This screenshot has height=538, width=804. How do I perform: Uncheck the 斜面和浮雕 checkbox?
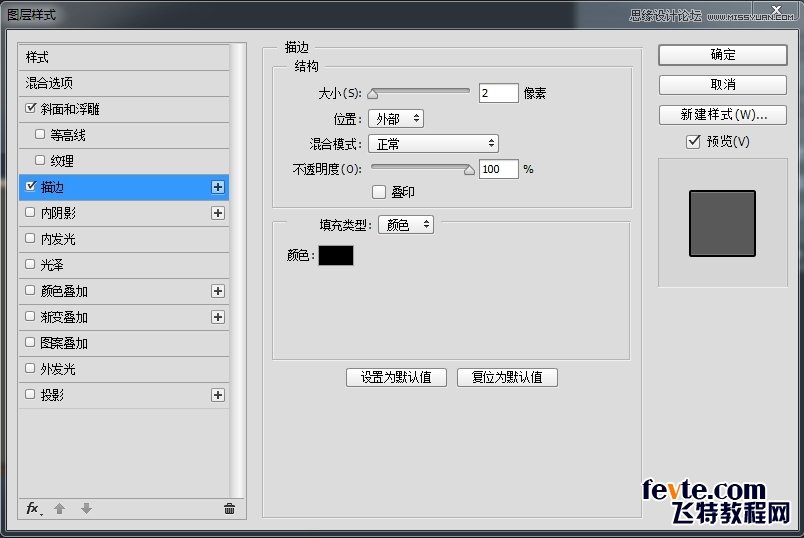pos(31,108)
